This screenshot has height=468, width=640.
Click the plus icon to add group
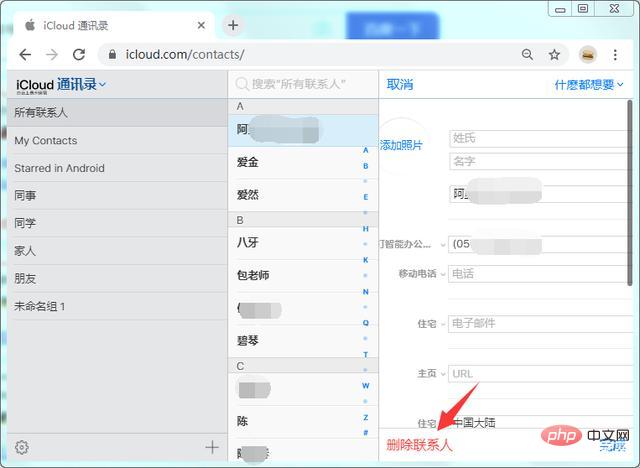point(212,448)
